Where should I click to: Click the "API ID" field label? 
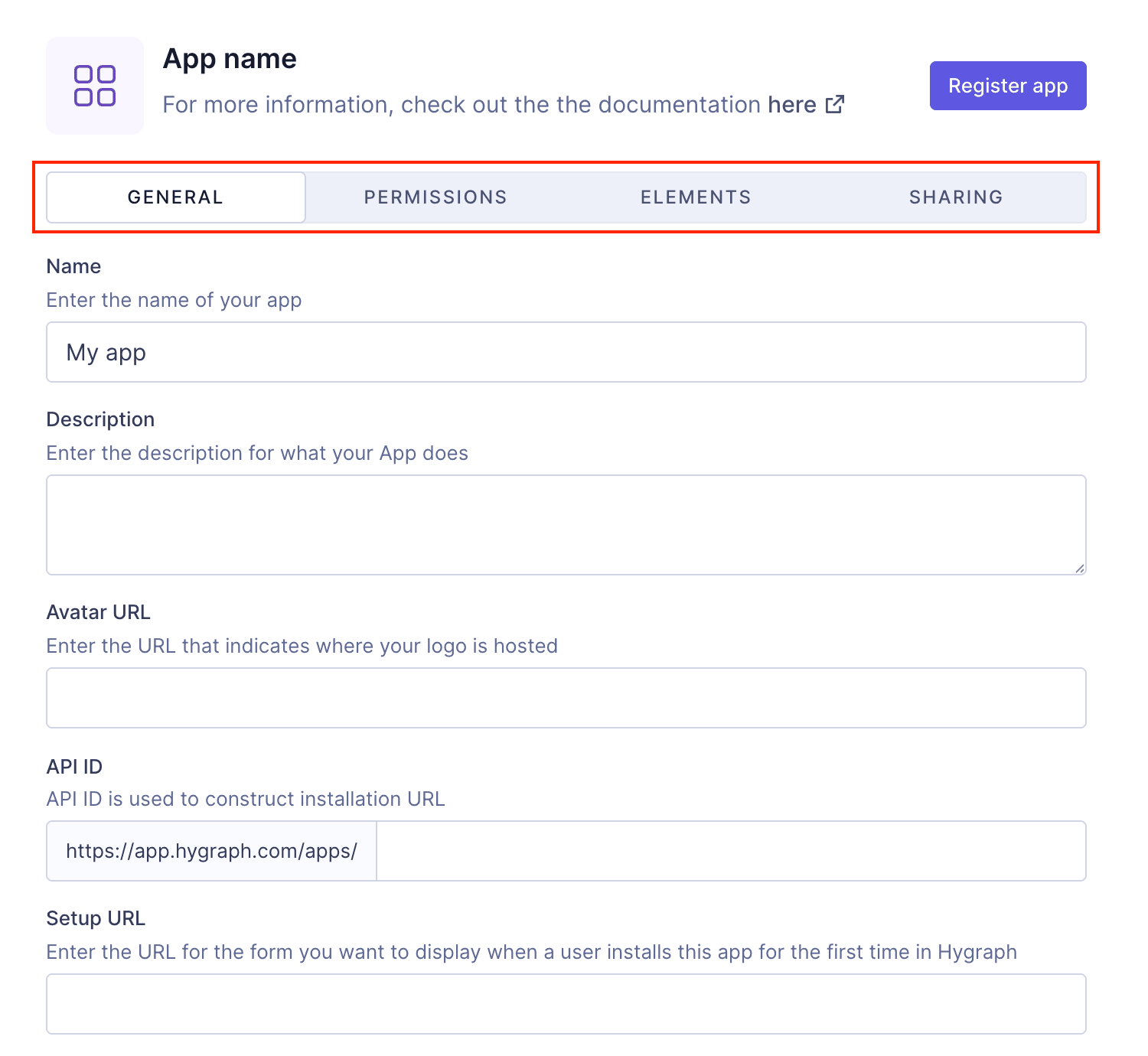coord(73,766)
